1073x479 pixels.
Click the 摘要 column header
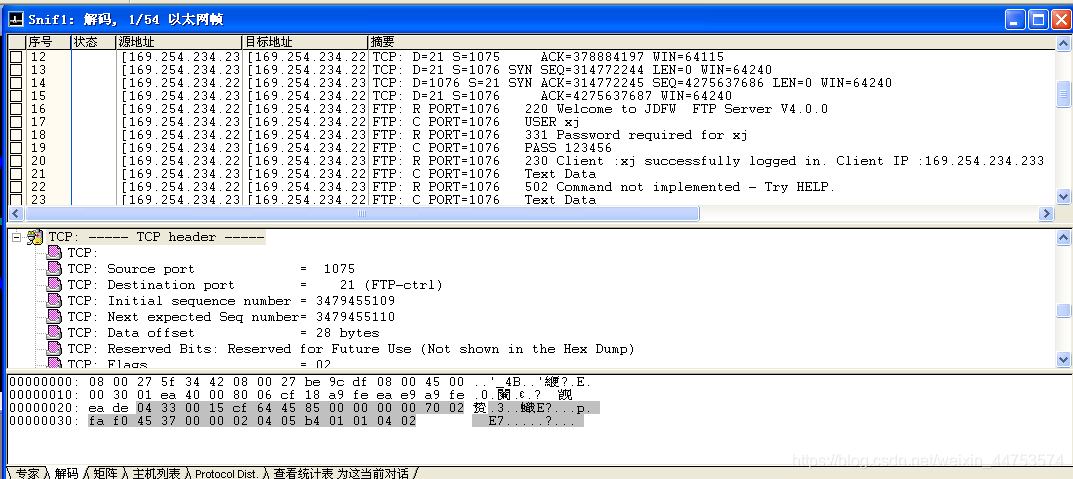click(x=712, y=42)
